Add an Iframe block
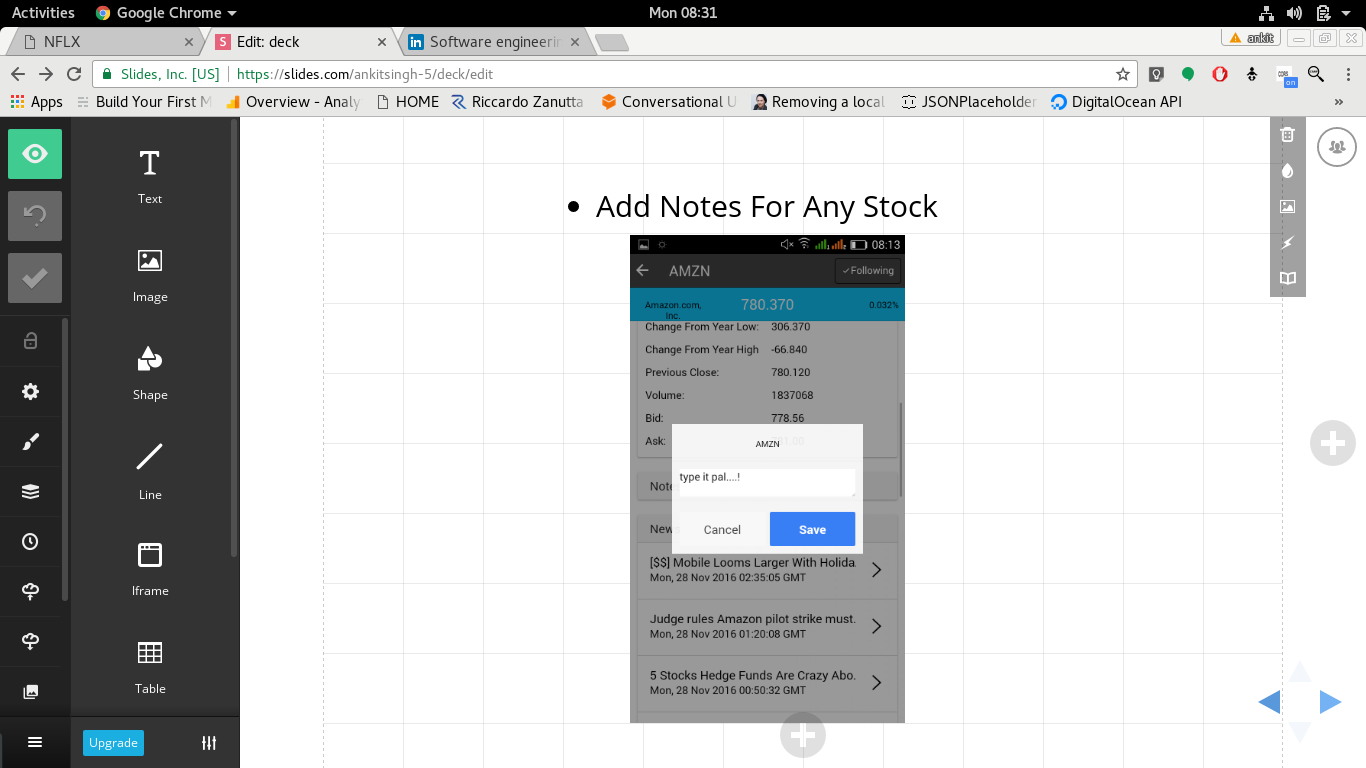 (x=150, y=568)
